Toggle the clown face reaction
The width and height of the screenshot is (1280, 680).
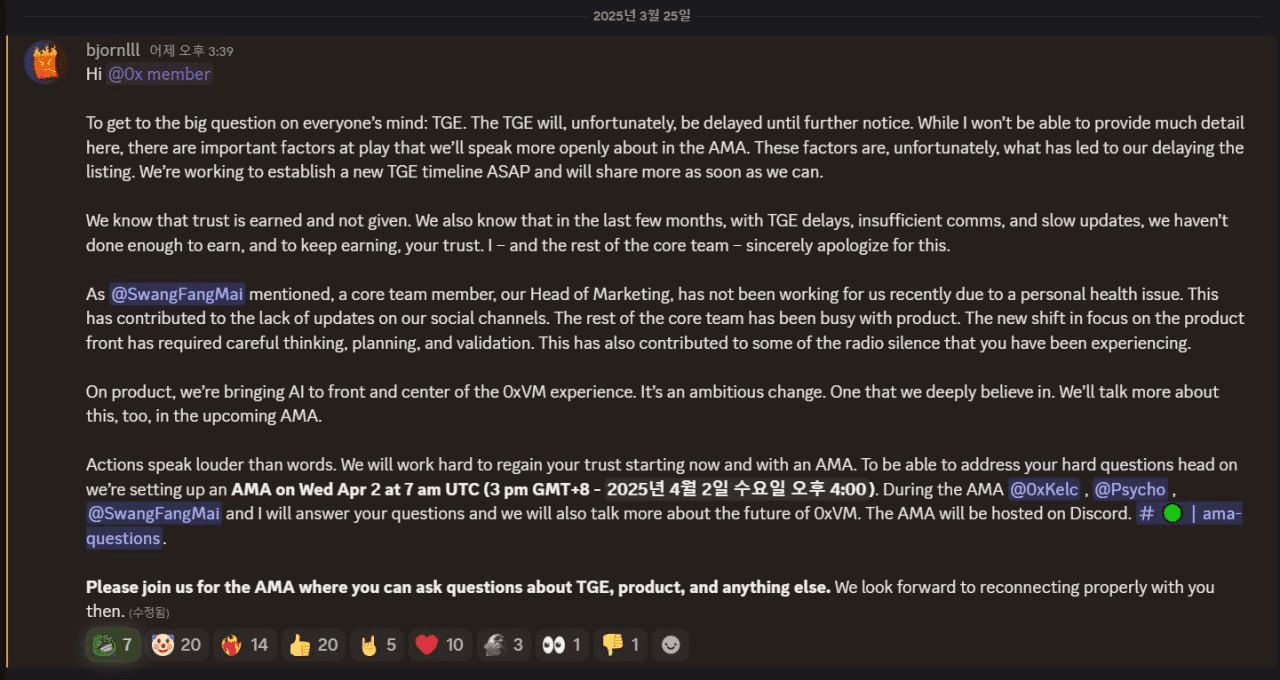pyautogui.click(x=175, y=645)
